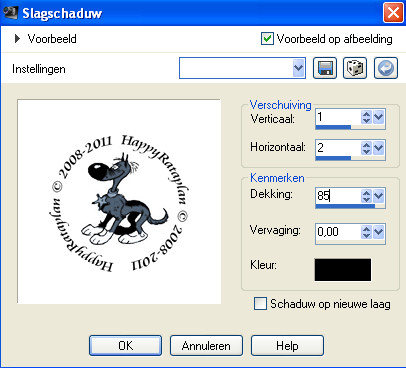Expand the Voorbeeld preview triangle
Screen dimensions: 406x368
coord(17,39)
